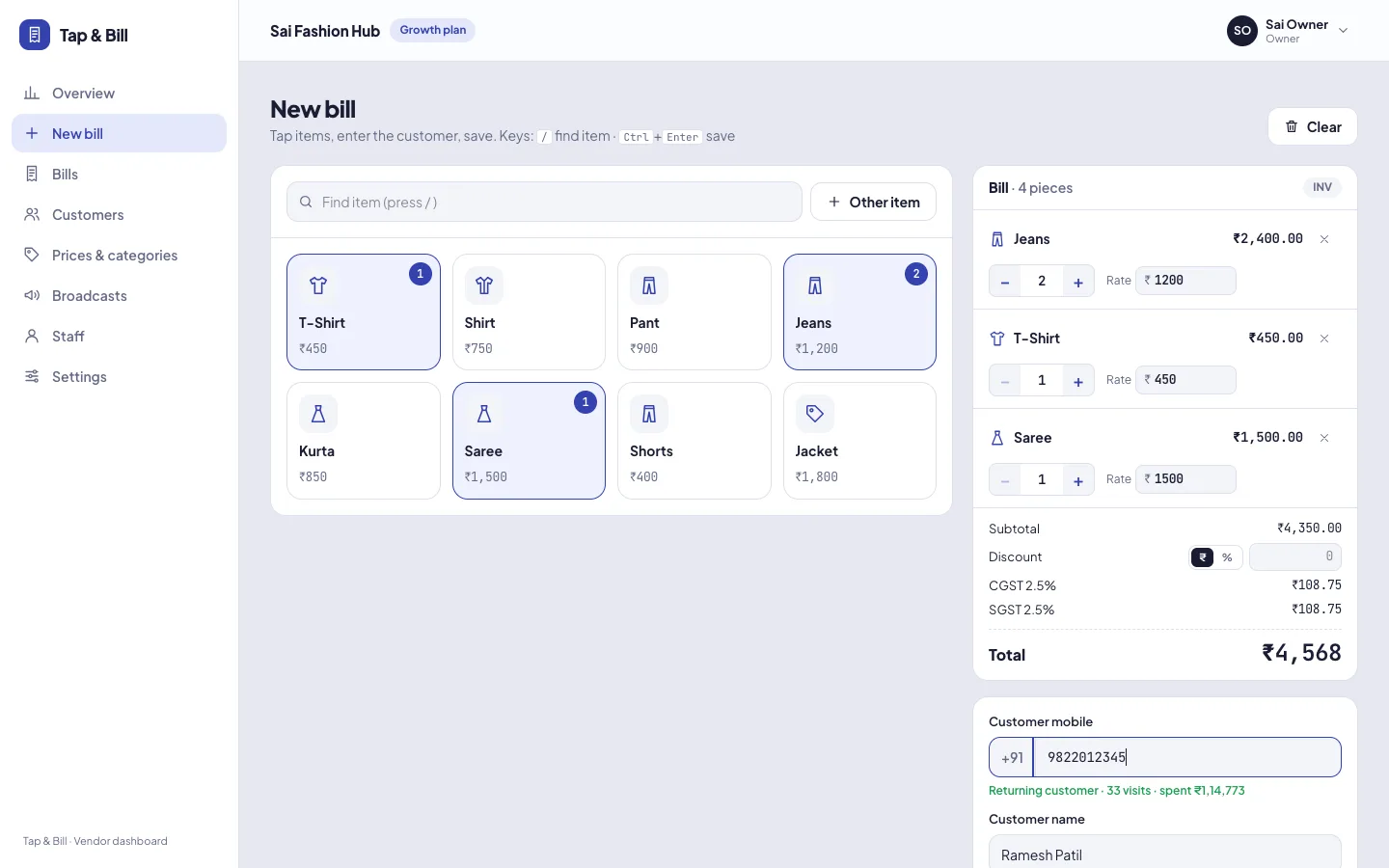Edit the Saree rate field

[x=1186, y=479]
